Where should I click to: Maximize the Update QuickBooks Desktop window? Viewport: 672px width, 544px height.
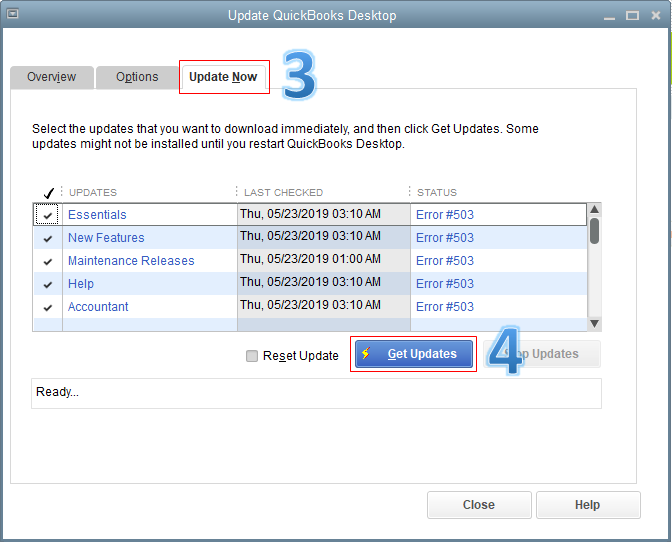tap(633, 16)
